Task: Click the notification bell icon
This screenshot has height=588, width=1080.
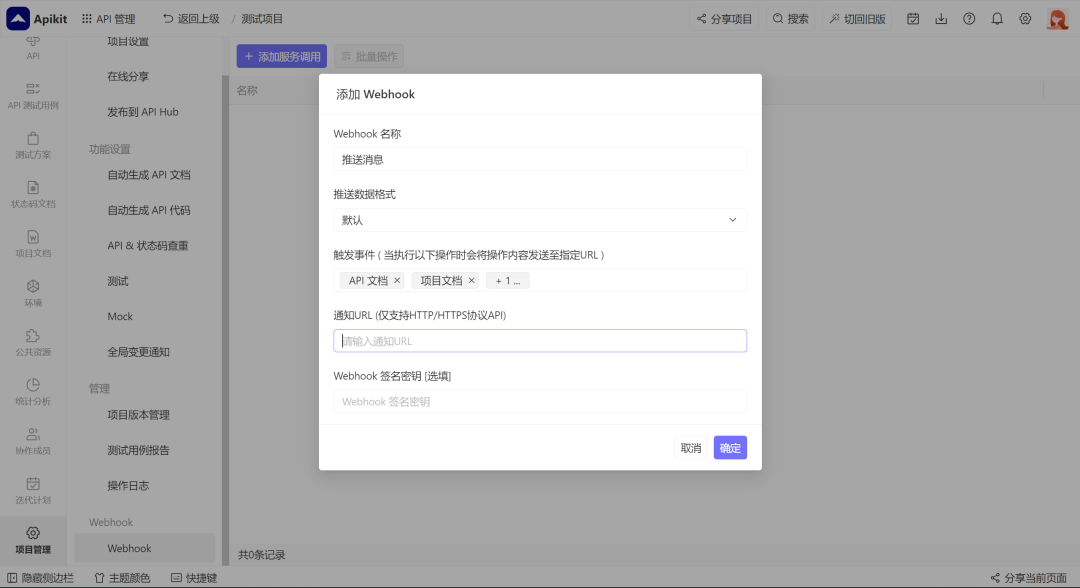Action: tap(997, 18)
